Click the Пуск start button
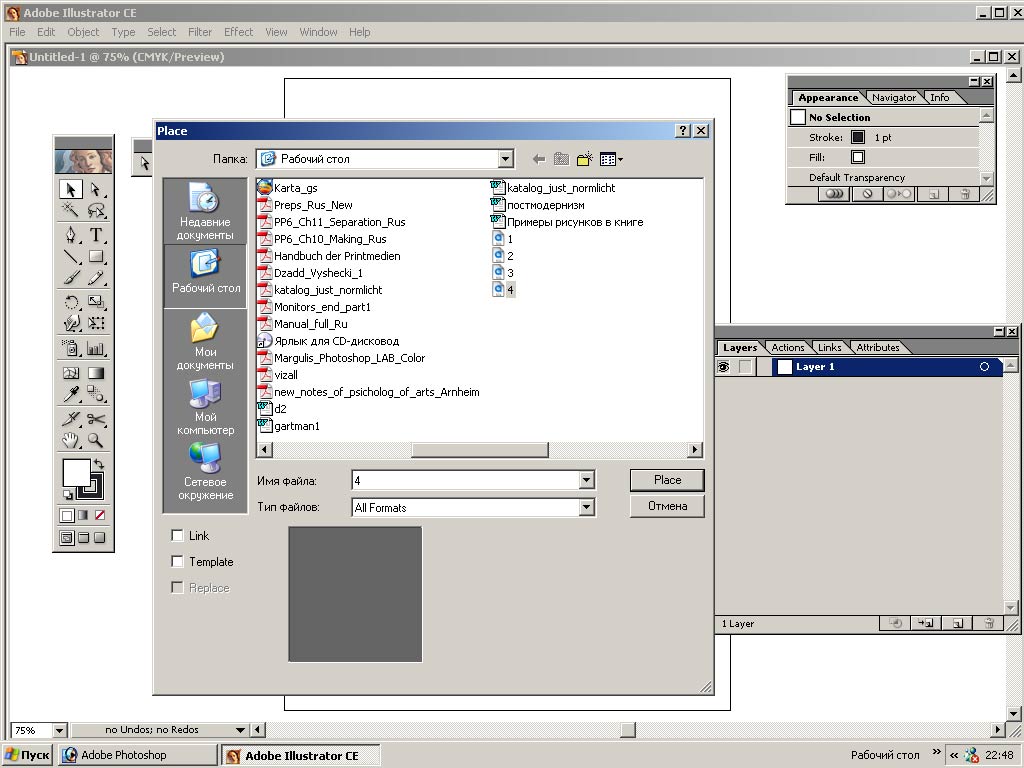Screen dimensions: 1024x768 (27, 755)
